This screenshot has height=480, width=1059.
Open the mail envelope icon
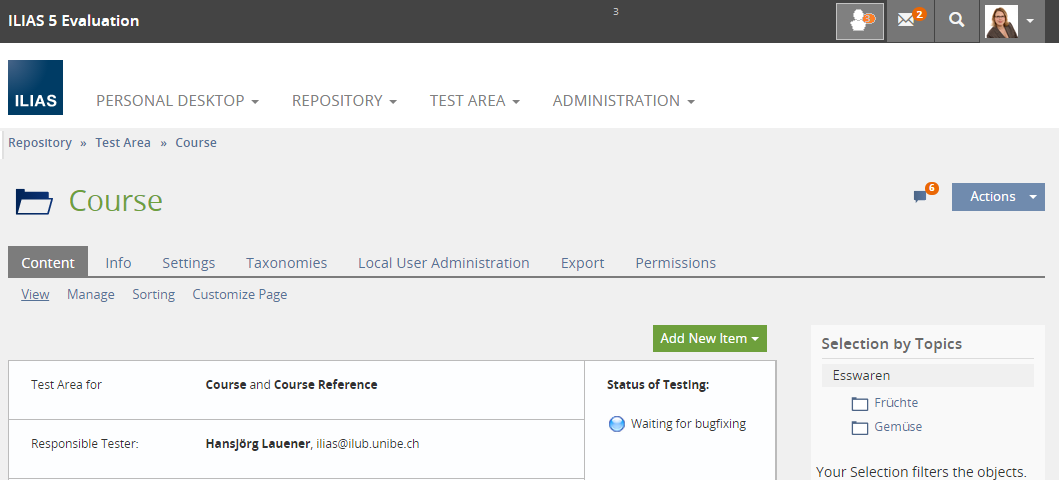(908, 21)
